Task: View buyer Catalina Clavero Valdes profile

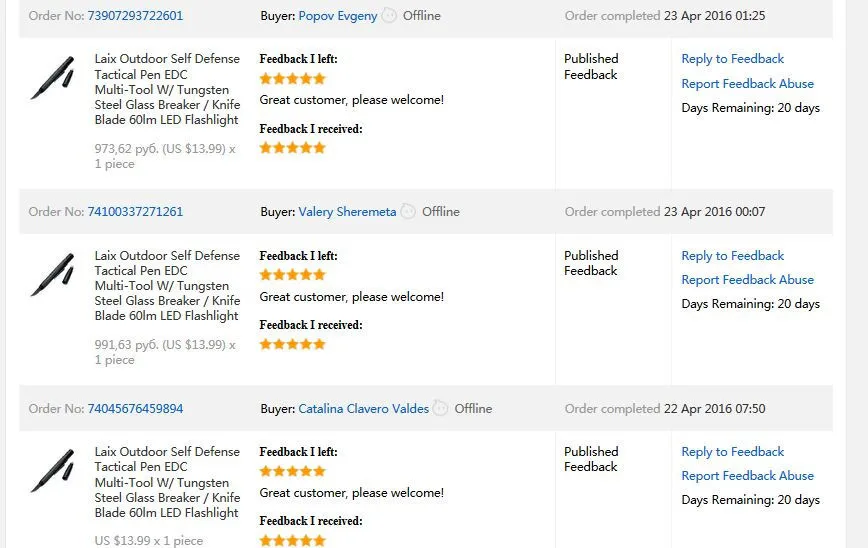Action: [364, 409]
